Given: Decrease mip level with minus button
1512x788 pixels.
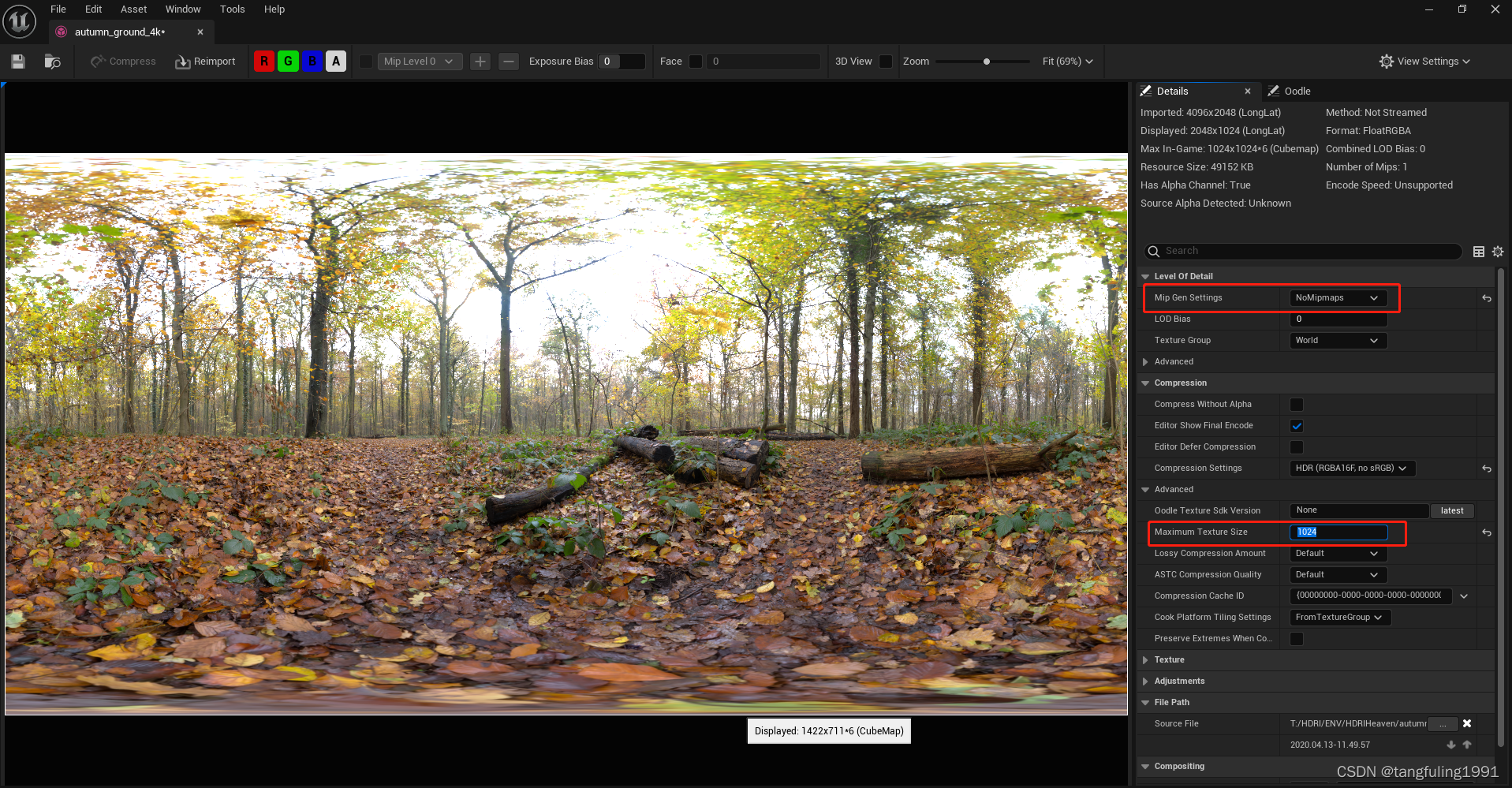Looking at the screenshot, I should pyautogui.click(x=509, y=62).
